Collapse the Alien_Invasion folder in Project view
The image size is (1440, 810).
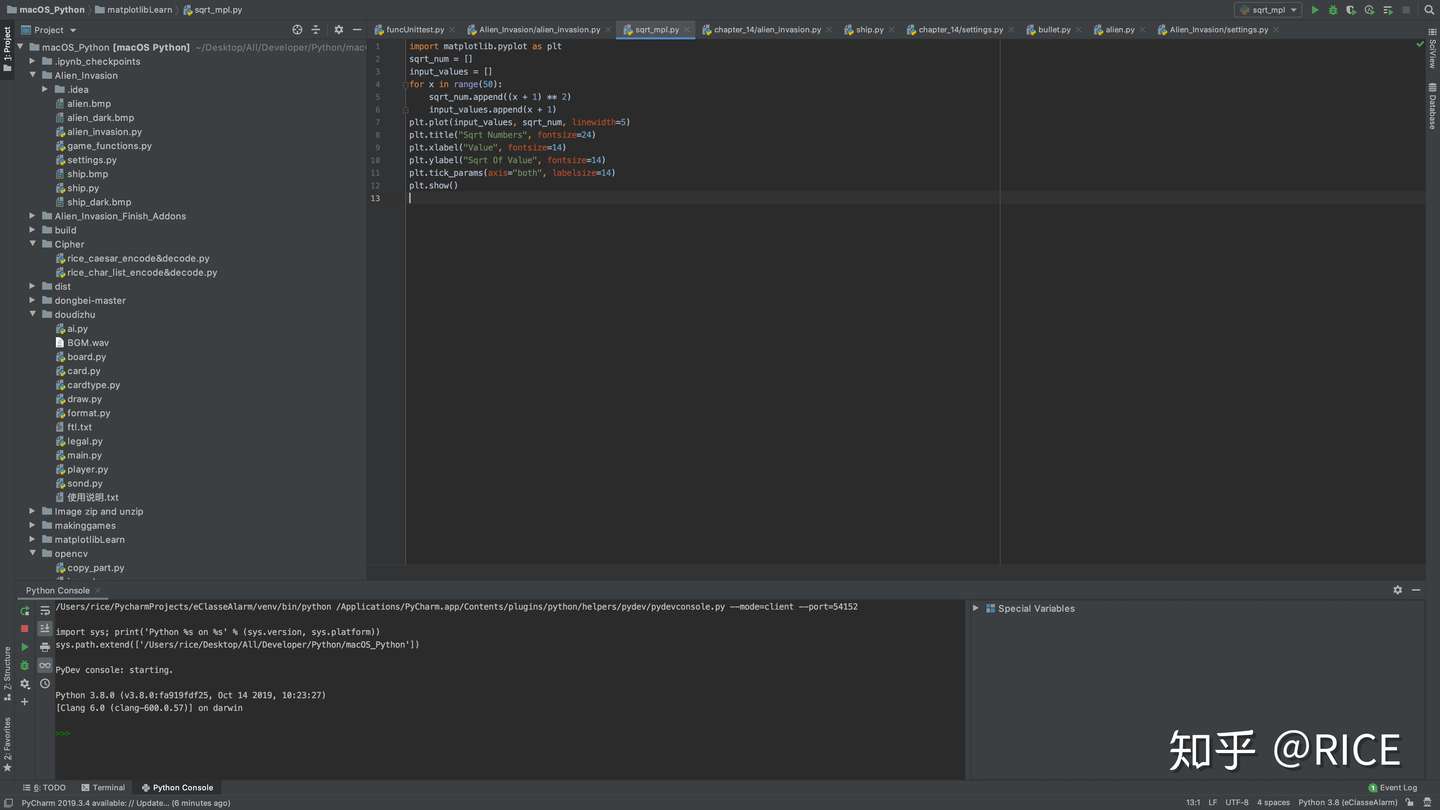[33, 75]
